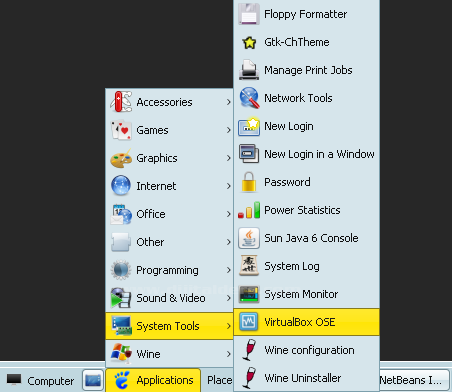This screenshot has height=392, width=452.
Task: Click the System Tools computer icon
Action: [x=122, y=326]
